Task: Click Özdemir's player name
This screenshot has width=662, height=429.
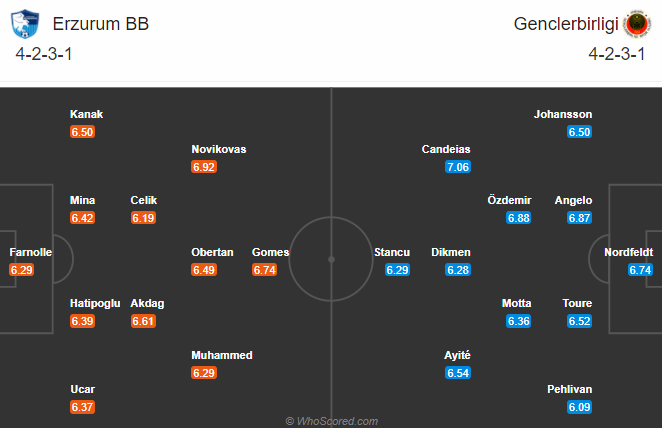Action: (509, 200)
